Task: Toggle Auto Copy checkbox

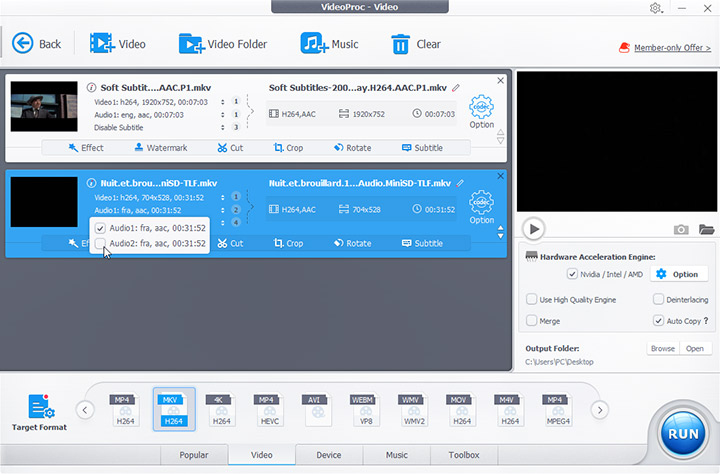Action: [658, 321]
